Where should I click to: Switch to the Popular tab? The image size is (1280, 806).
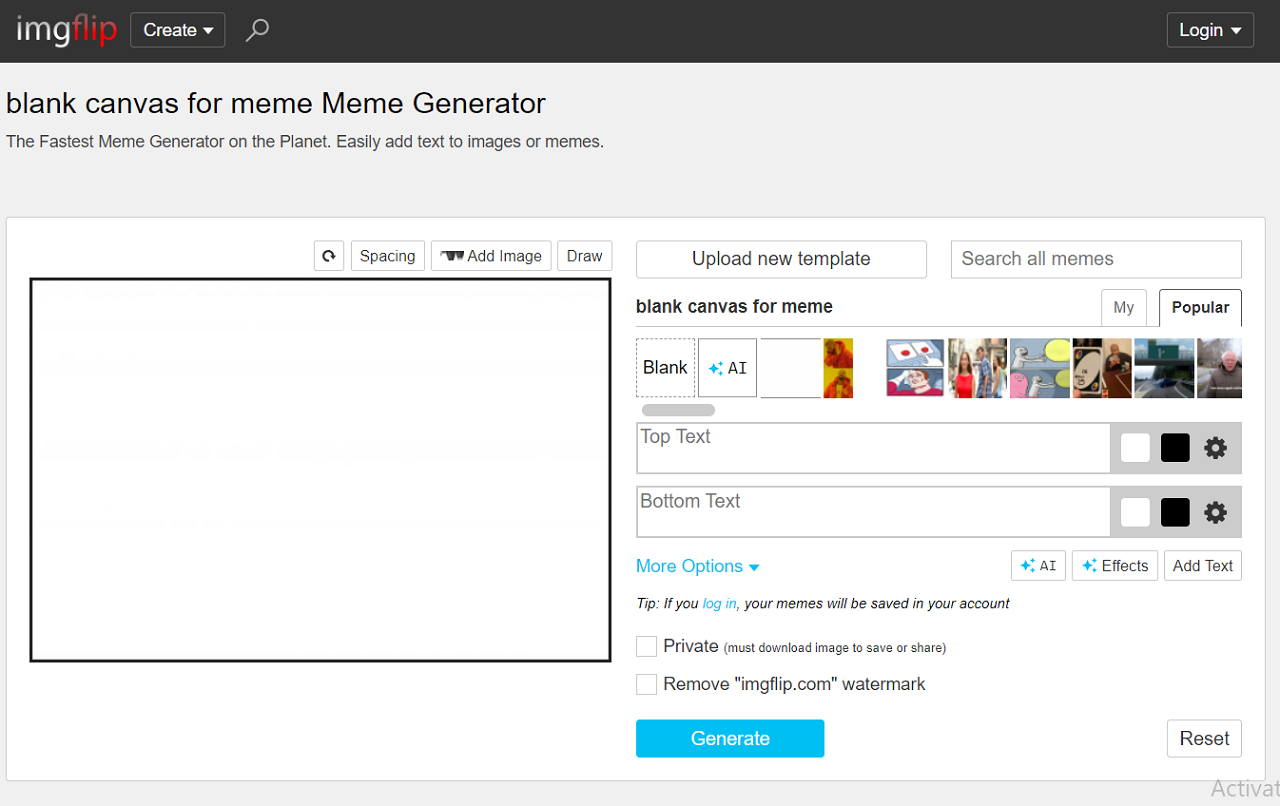(x=1199, y=307)
